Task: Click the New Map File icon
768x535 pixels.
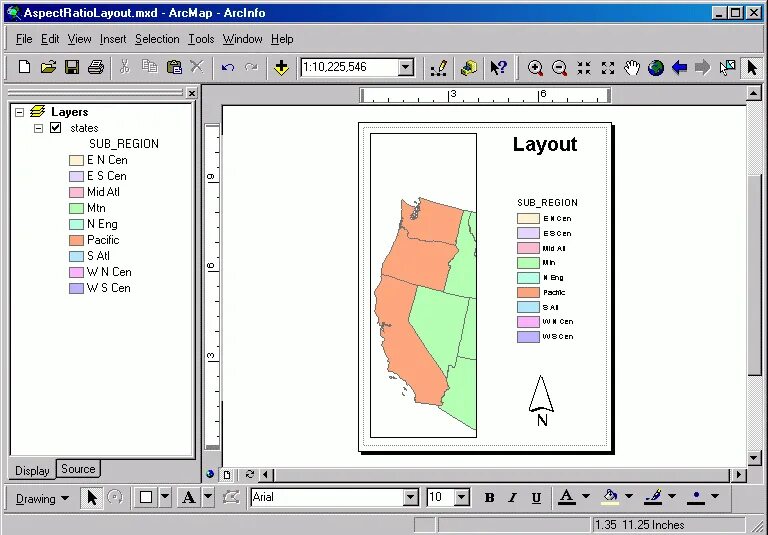Action: (x=24, y=67)
